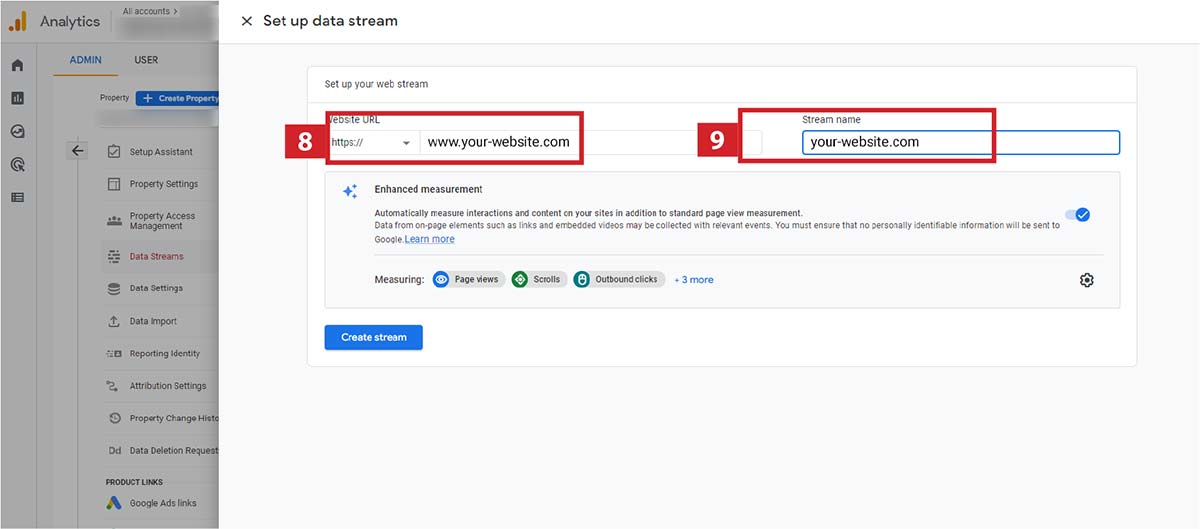
Task: Click the back arrow in property column
Action: (78, 151)
